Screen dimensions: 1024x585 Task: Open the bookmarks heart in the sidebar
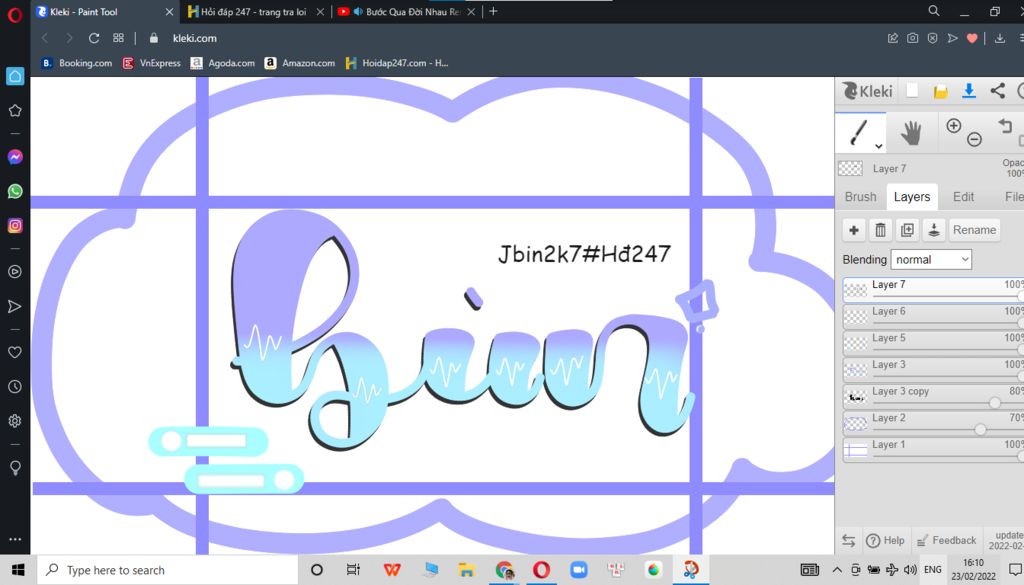pyautogui.click(x=15, y=353)
